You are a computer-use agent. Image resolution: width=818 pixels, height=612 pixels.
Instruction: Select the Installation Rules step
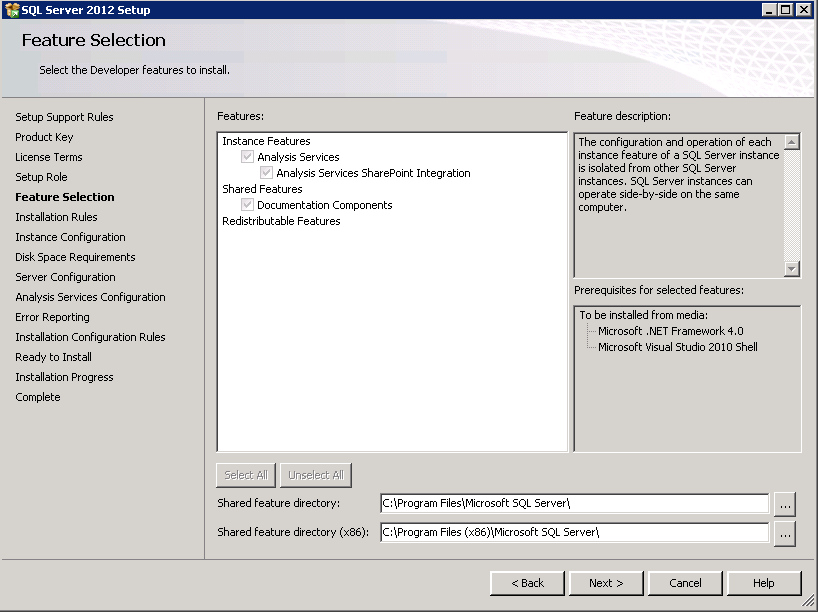pos(56,217)
